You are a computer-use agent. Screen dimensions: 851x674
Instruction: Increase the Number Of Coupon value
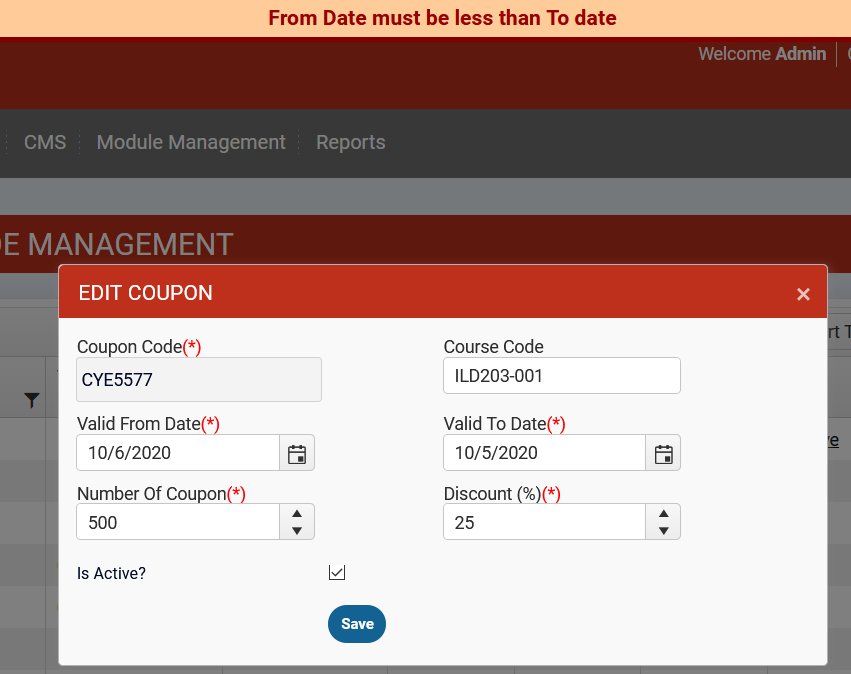point(297,514)
